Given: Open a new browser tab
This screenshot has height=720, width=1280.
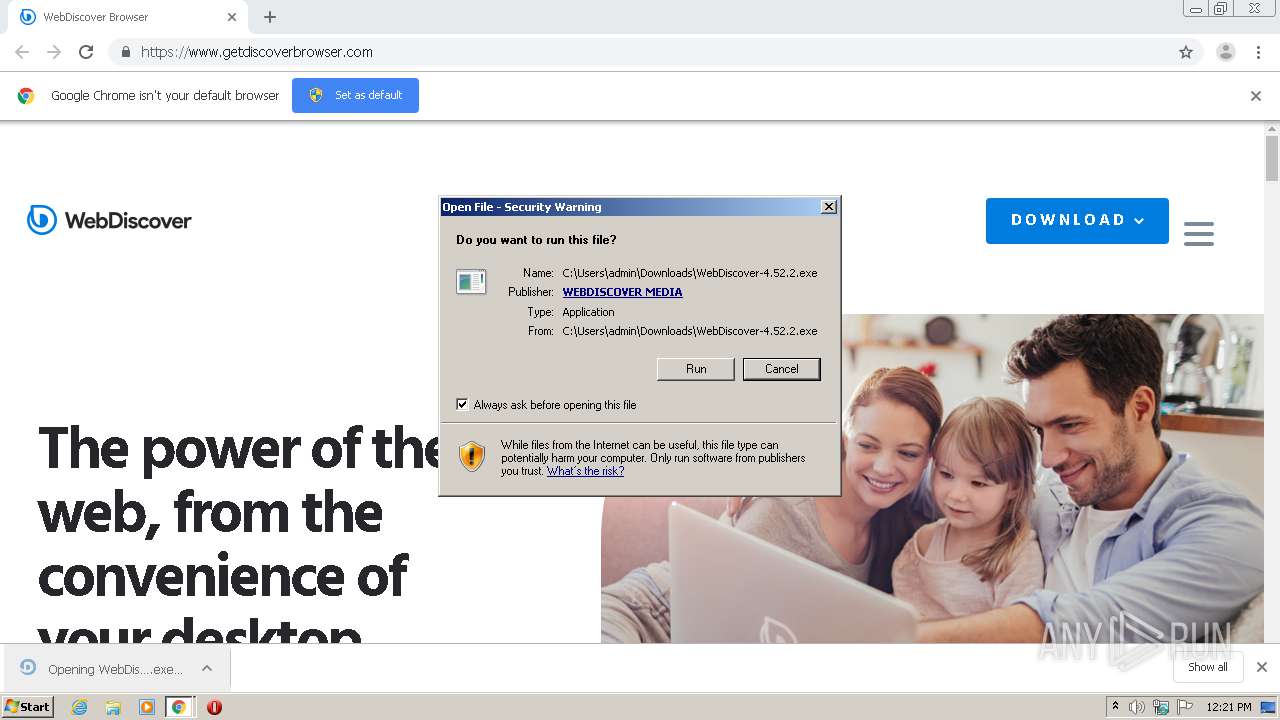Looking at the screenshot, I should 270,17.
